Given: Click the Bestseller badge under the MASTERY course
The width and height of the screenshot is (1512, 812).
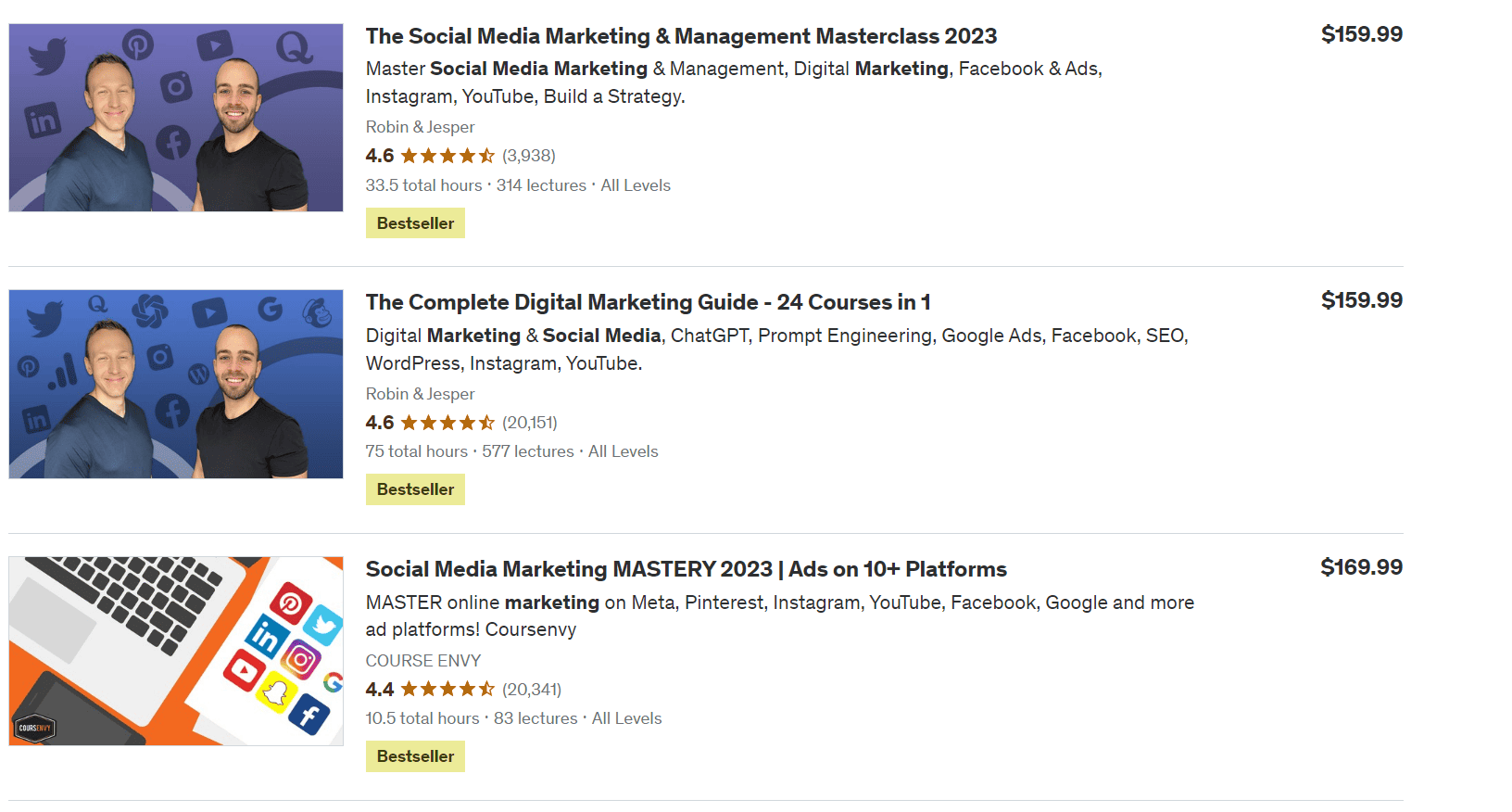Looking at the screenshot, I should coord(415,755).
